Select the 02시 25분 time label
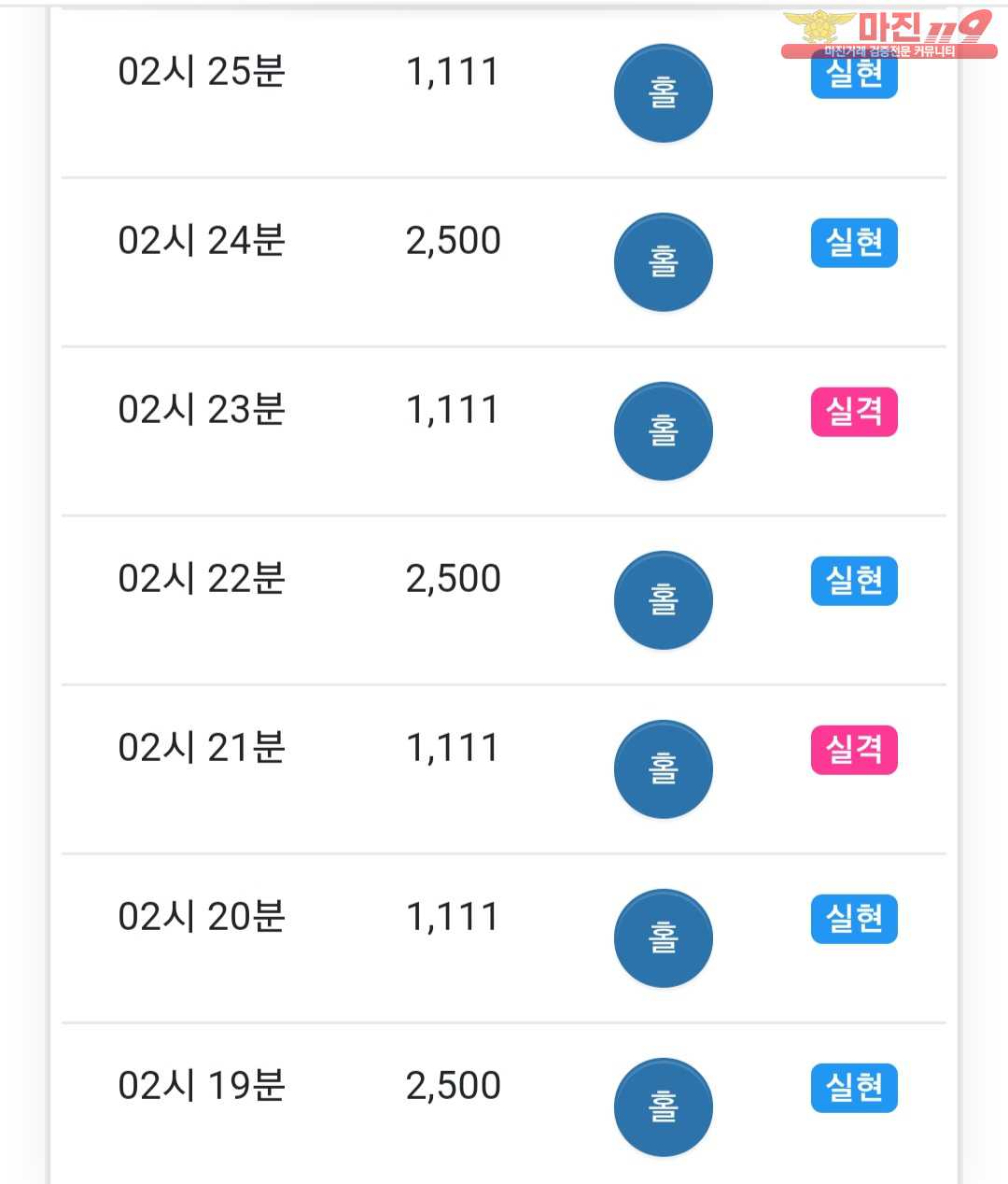 [202, 72]
